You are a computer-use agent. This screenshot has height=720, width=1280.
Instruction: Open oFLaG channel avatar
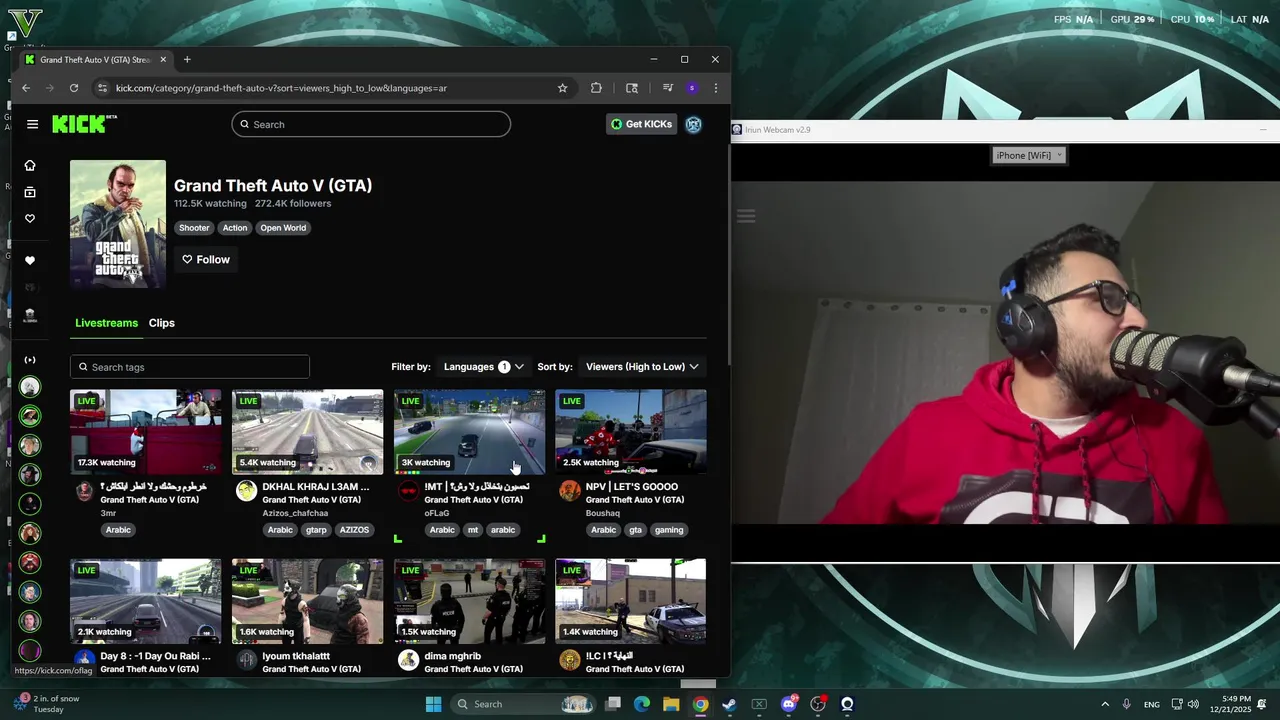408,490
